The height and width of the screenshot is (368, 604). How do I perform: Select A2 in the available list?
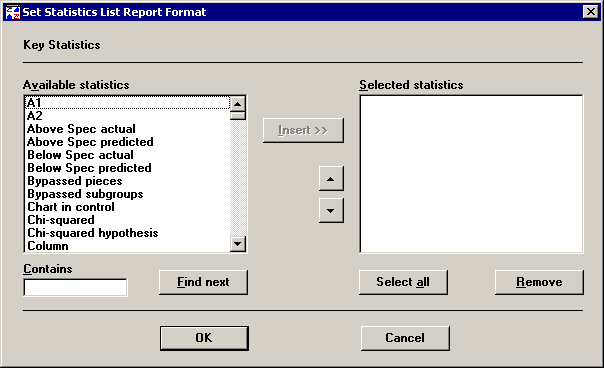127,116
